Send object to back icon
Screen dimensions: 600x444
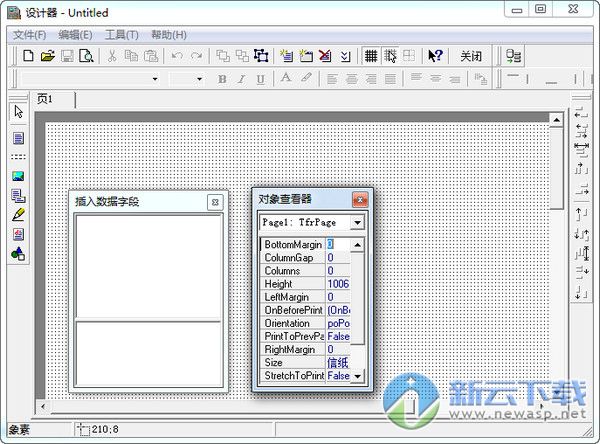click(x=242, y=56)
